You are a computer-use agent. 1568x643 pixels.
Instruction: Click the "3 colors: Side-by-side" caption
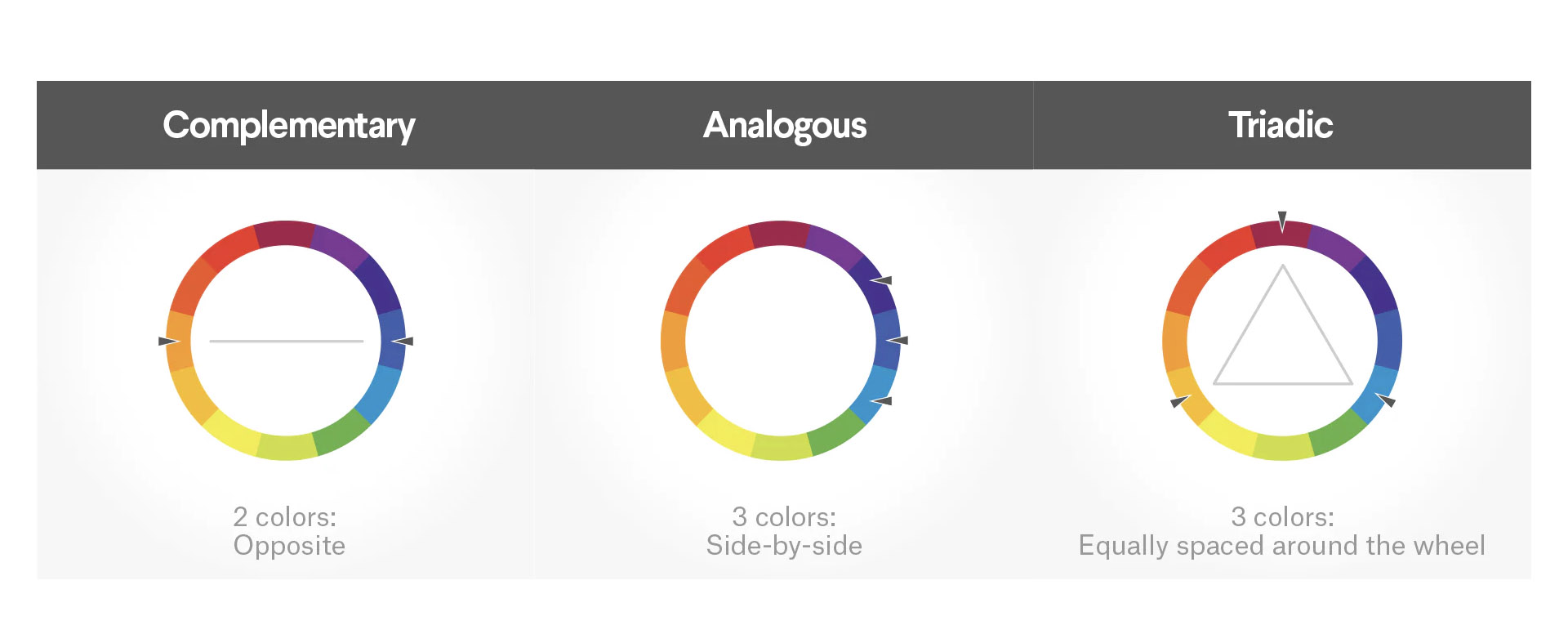pyautogui.click(x=784, y=531)
